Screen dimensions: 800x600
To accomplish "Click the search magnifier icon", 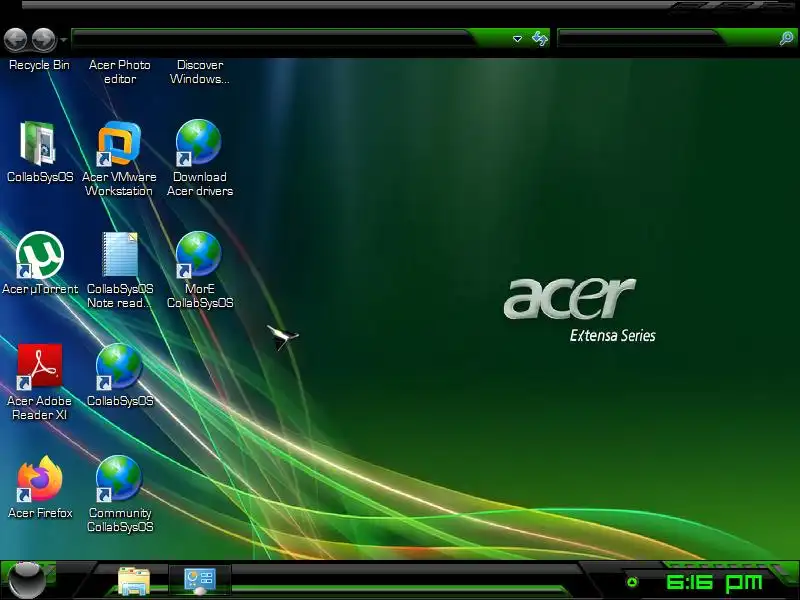I will (786, 38).
